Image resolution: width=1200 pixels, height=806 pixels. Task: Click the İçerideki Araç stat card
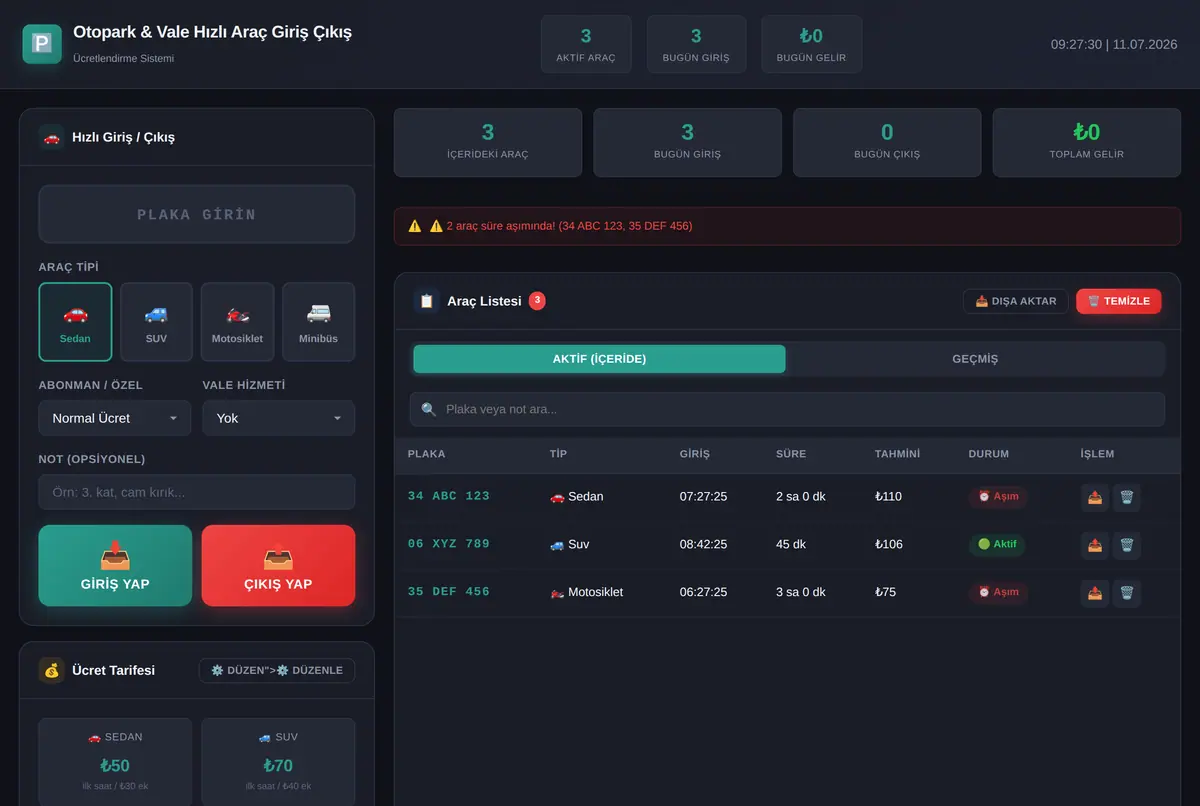(488, 142)
